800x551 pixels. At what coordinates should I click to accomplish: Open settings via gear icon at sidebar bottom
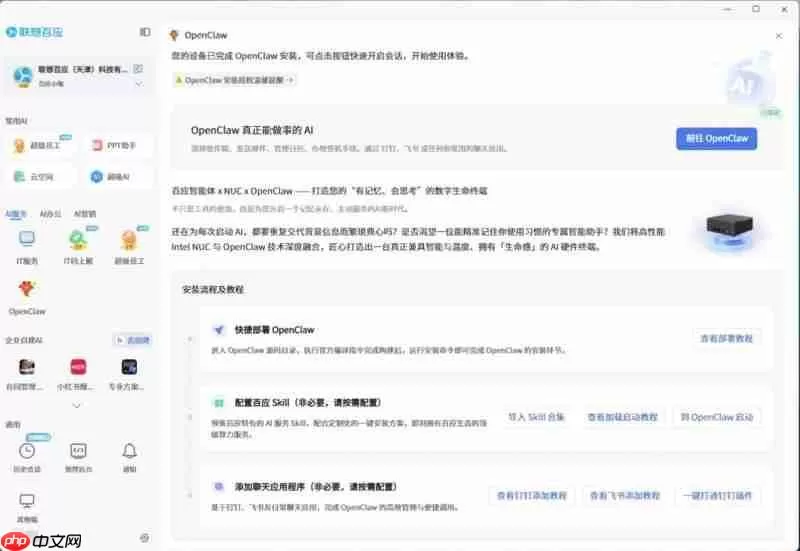point(145,538)
